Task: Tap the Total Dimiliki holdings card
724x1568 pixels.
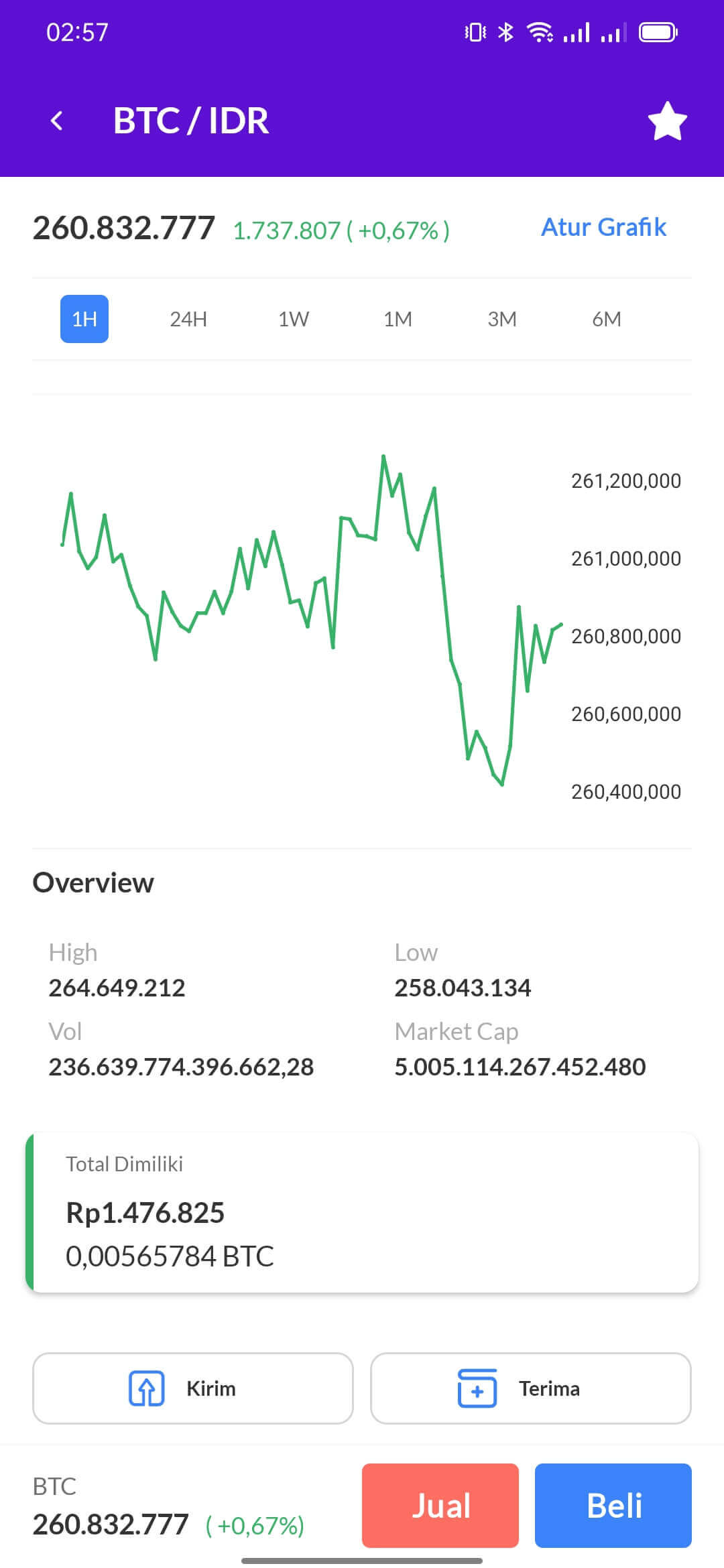Action: pos(362,1212)
